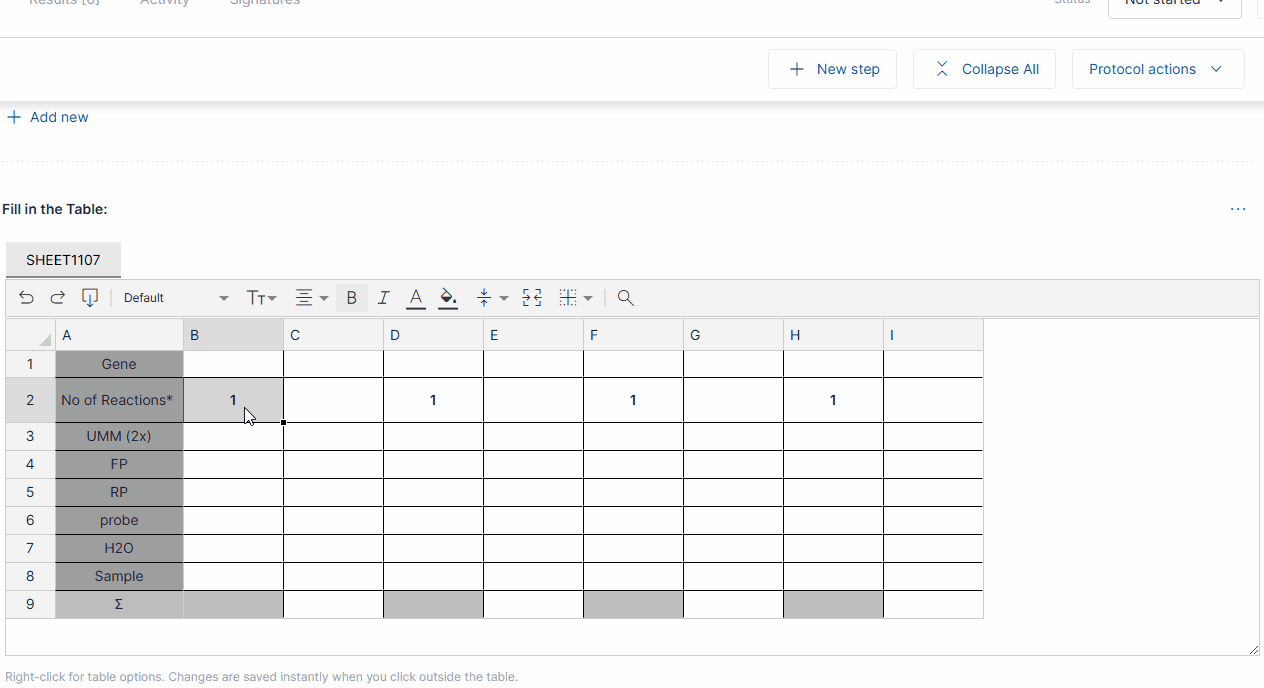The width and height of the screenshot is (1264, 688).
Task: Open the cell fill color bucket
Action: click(x=448, y=298)
